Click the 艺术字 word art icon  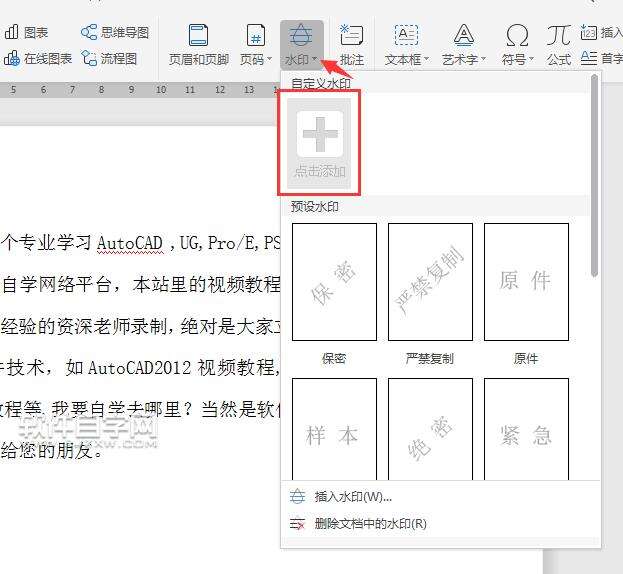463,35
